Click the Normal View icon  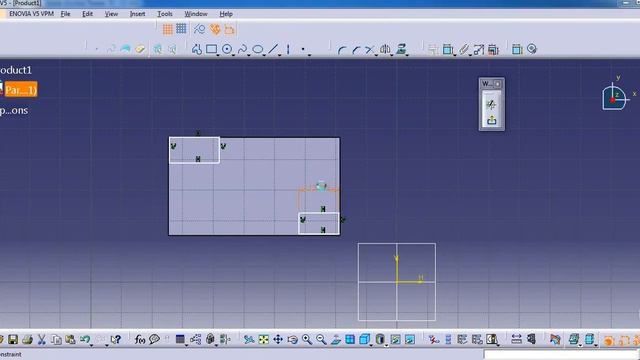(x=336, y=340)
